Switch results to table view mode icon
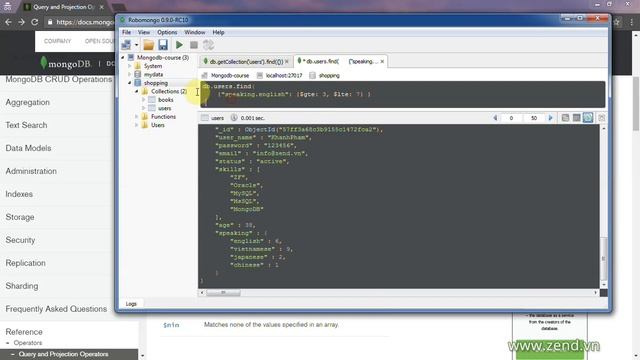The width and height of the screenshot is (640, 360). (x=576, y=118)
